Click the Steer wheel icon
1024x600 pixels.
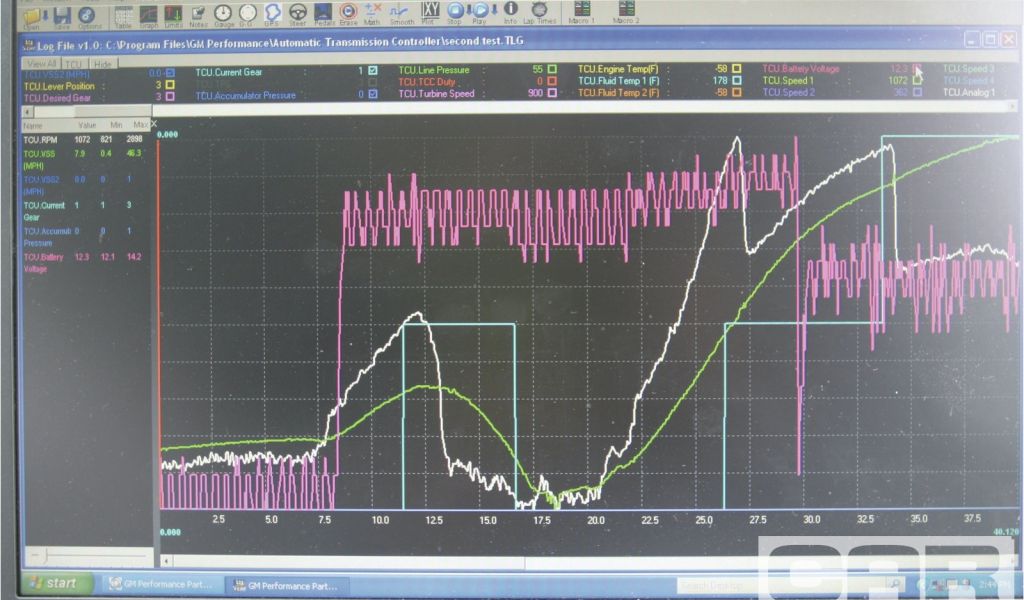point(298,14)
